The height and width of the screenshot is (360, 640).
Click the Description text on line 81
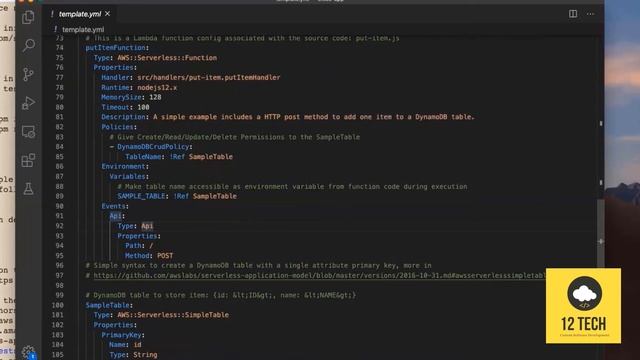pyautogui.click(x=314, y=117)
